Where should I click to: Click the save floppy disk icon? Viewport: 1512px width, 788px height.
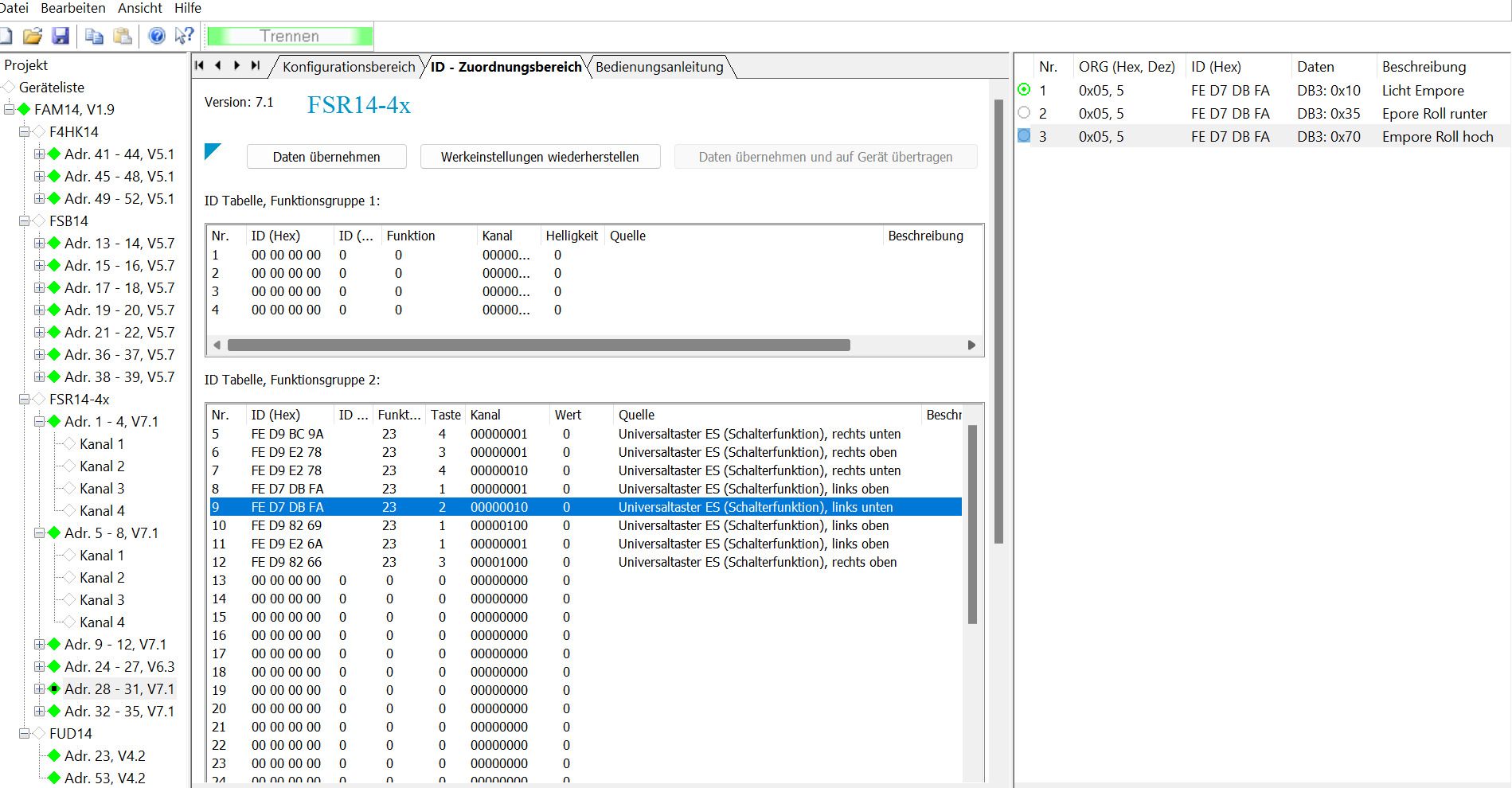pyautogui.click(x=61, y=36)
